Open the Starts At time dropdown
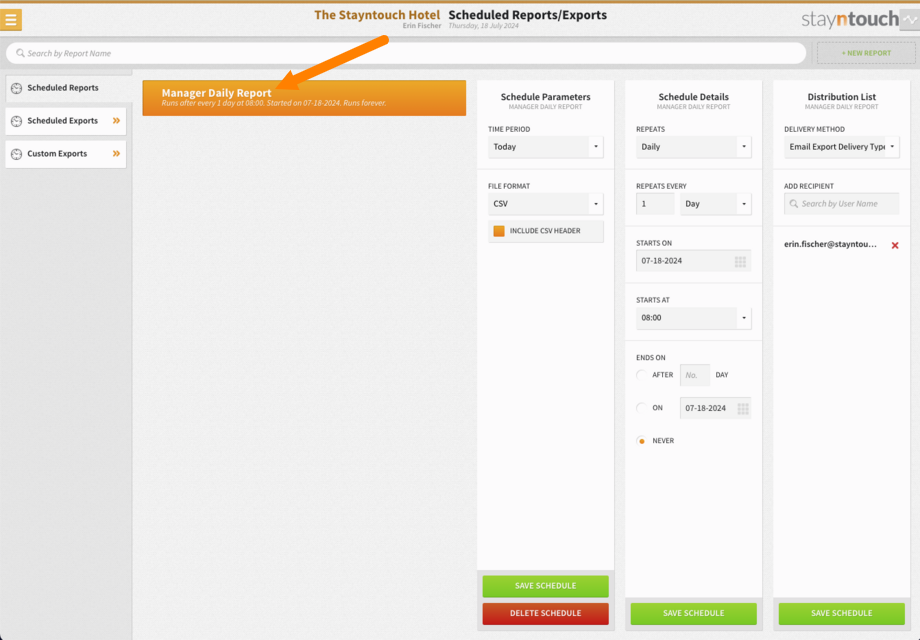This screenshot has height=640, width=920. [x=694, y=317]
